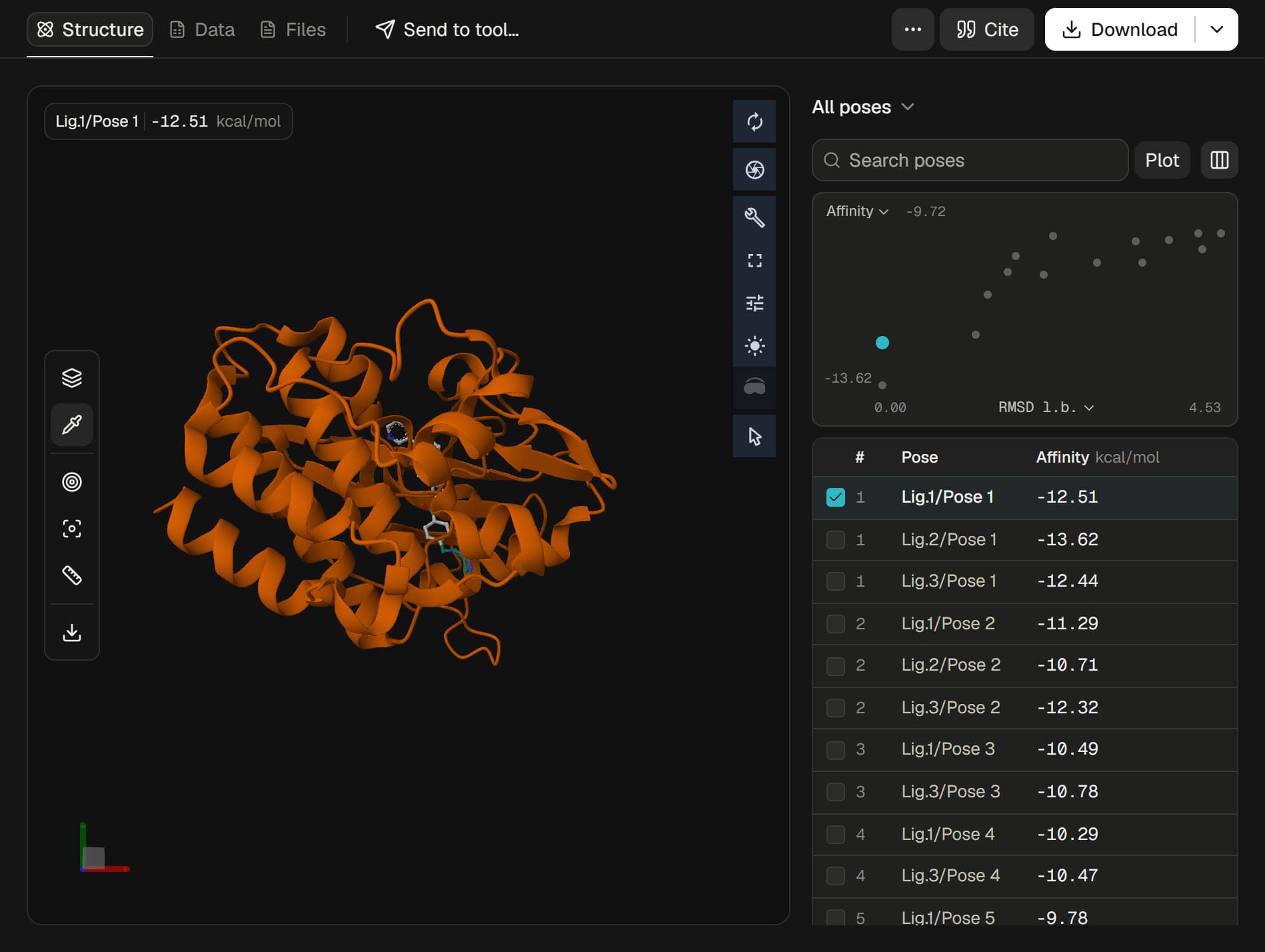Click the concentric target icon
This screenshot has height=952, width=1265.
click(72, 482)
